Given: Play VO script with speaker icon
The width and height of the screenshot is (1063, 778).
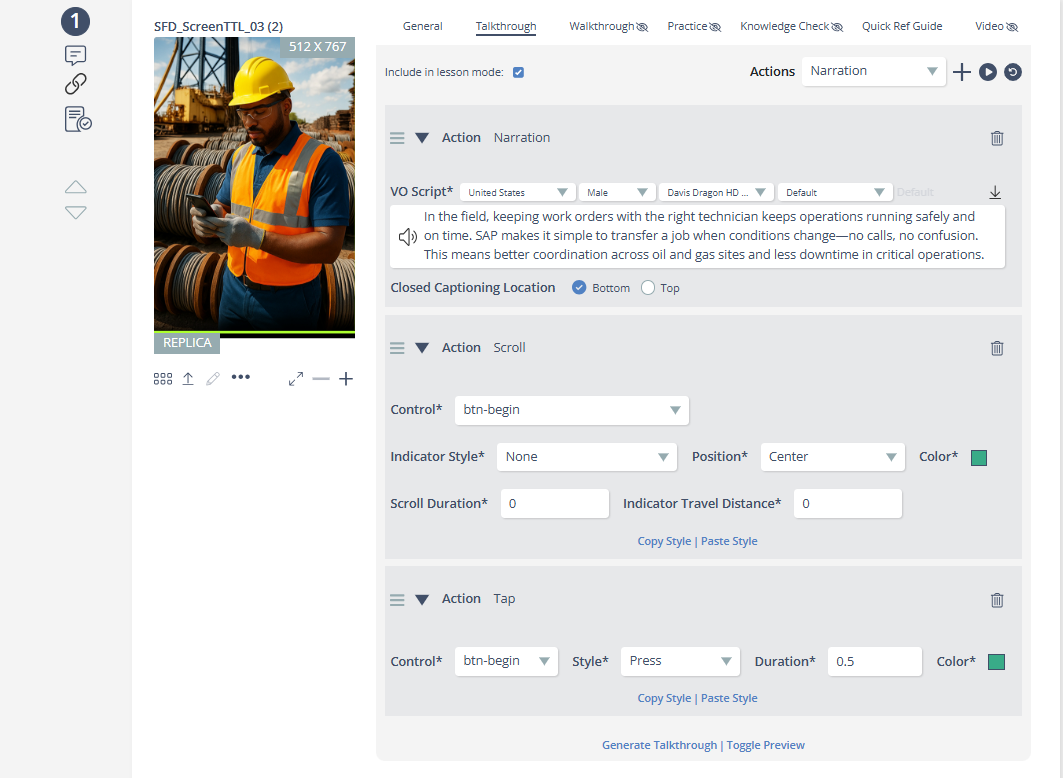Looking at the screenshot, I should [x=407, y=237].
